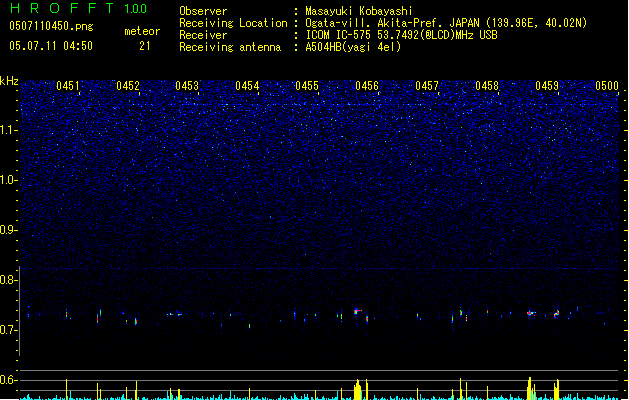Click the 0456 time marker
The image size is (629, 400).
pos(367,86)
